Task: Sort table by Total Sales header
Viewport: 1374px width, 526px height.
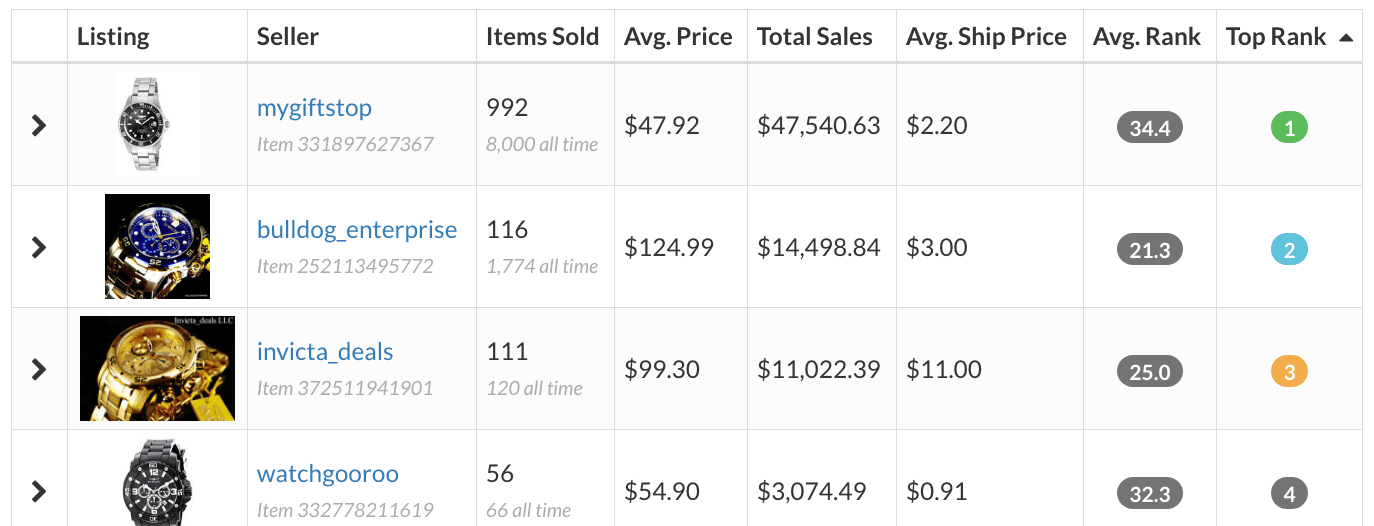Action: pyautogui.click(x=814, y=38)
